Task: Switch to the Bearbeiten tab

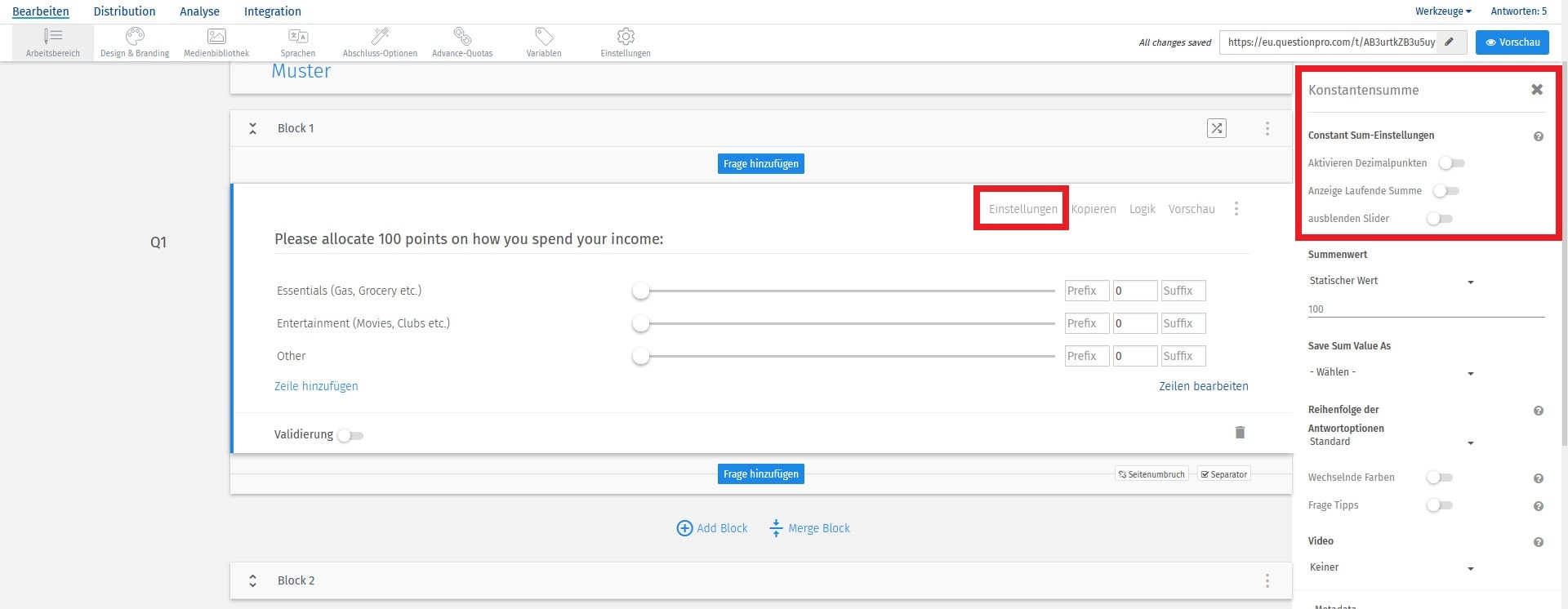Action: (x=41, y=11)
